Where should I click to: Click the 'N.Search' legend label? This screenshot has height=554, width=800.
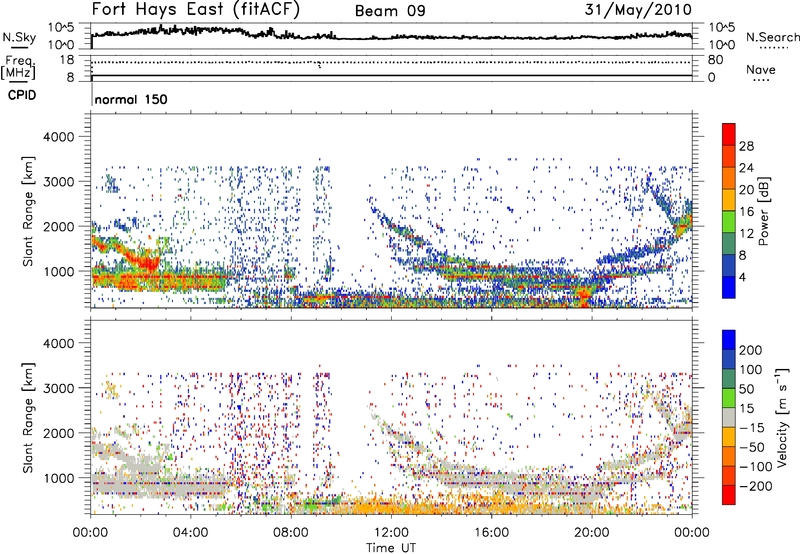[773, 37]
